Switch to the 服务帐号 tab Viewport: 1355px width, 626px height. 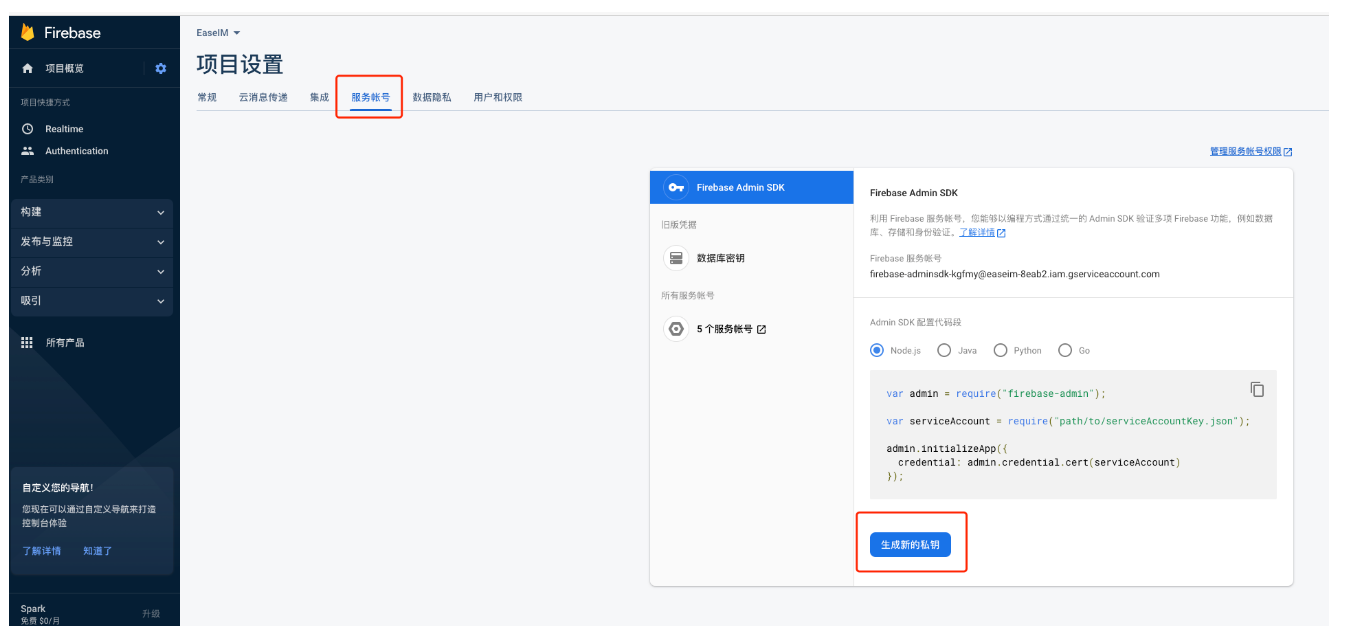(370, 97)
